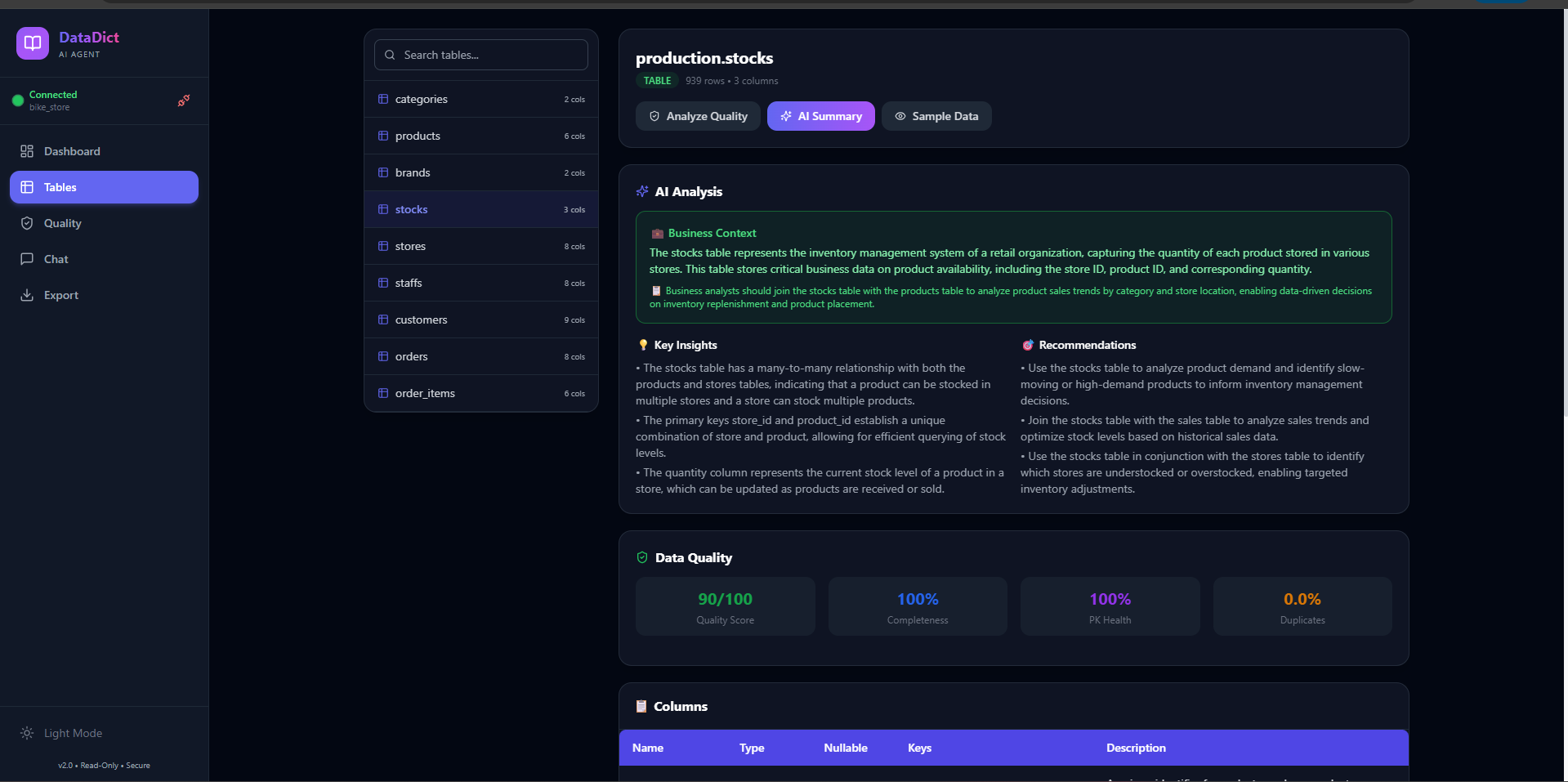This screenshot has width=1568, height=782.
Task: Click the Keys column header
Action: (920, 748)
